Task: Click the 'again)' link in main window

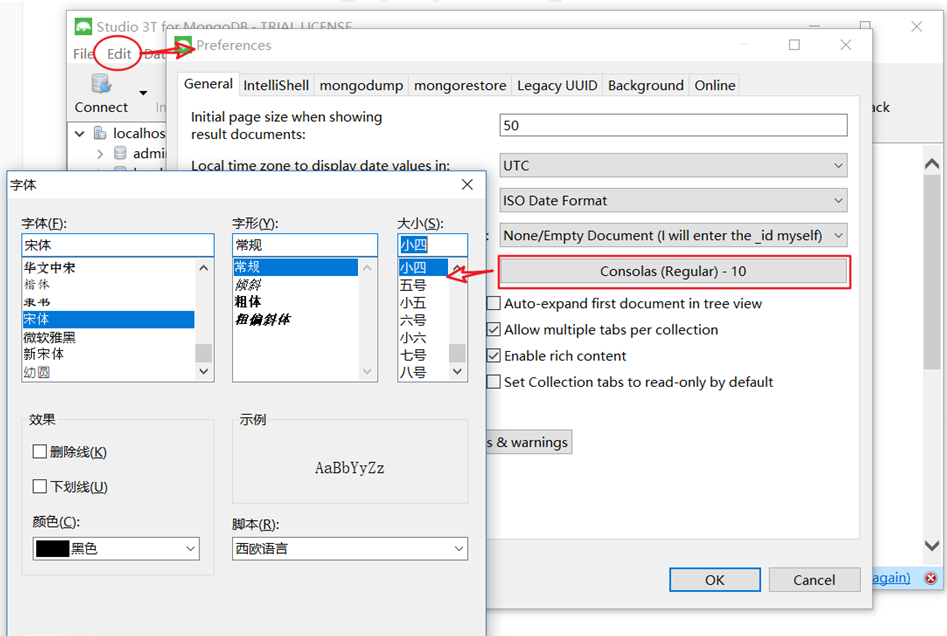Action: click(891, 578)
